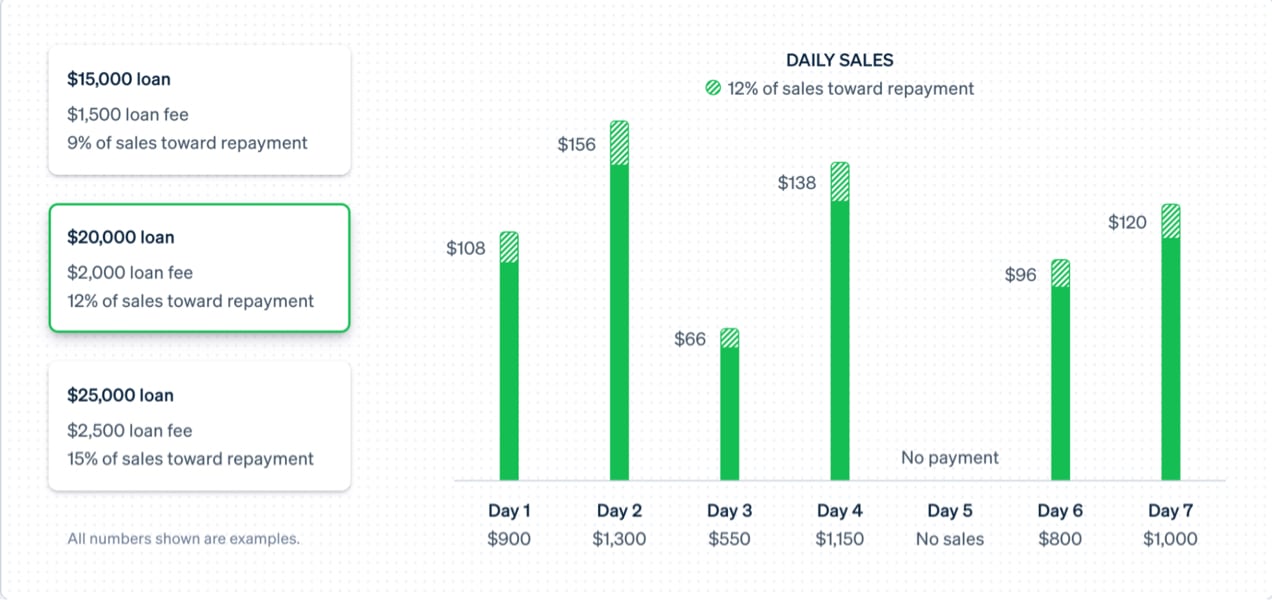Select the $15,000 loan option card
The height and width of the screenshot is (600, 1272).
[199, 111]
